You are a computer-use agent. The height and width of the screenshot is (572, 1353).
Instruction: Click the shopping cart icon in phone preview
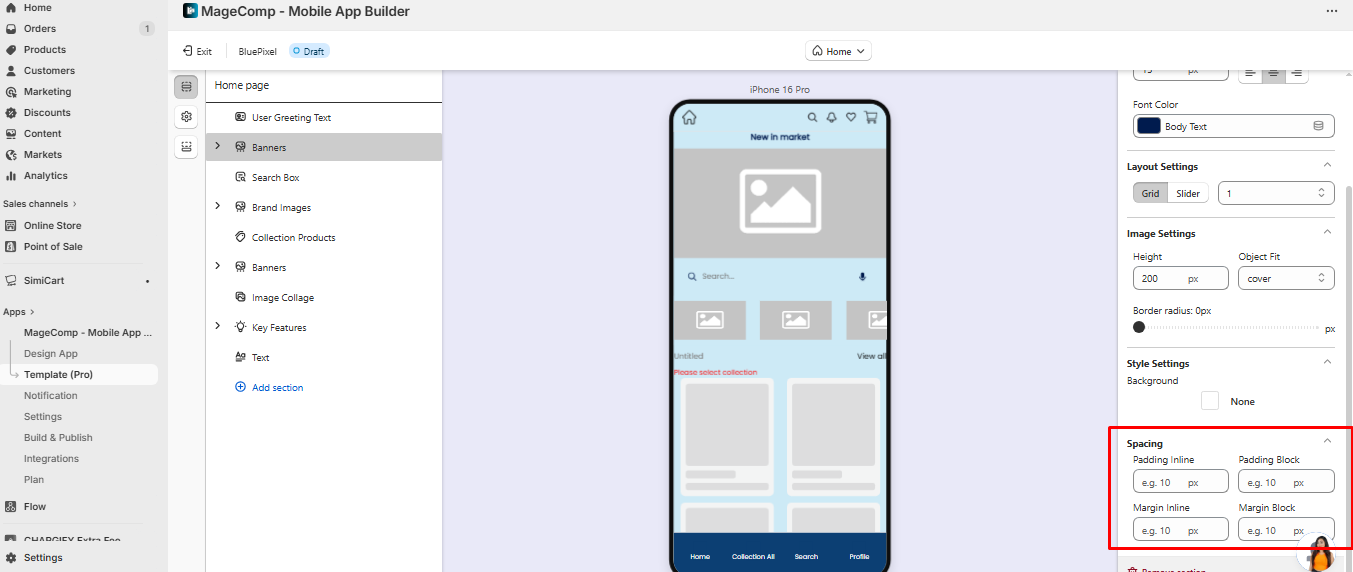870,117
